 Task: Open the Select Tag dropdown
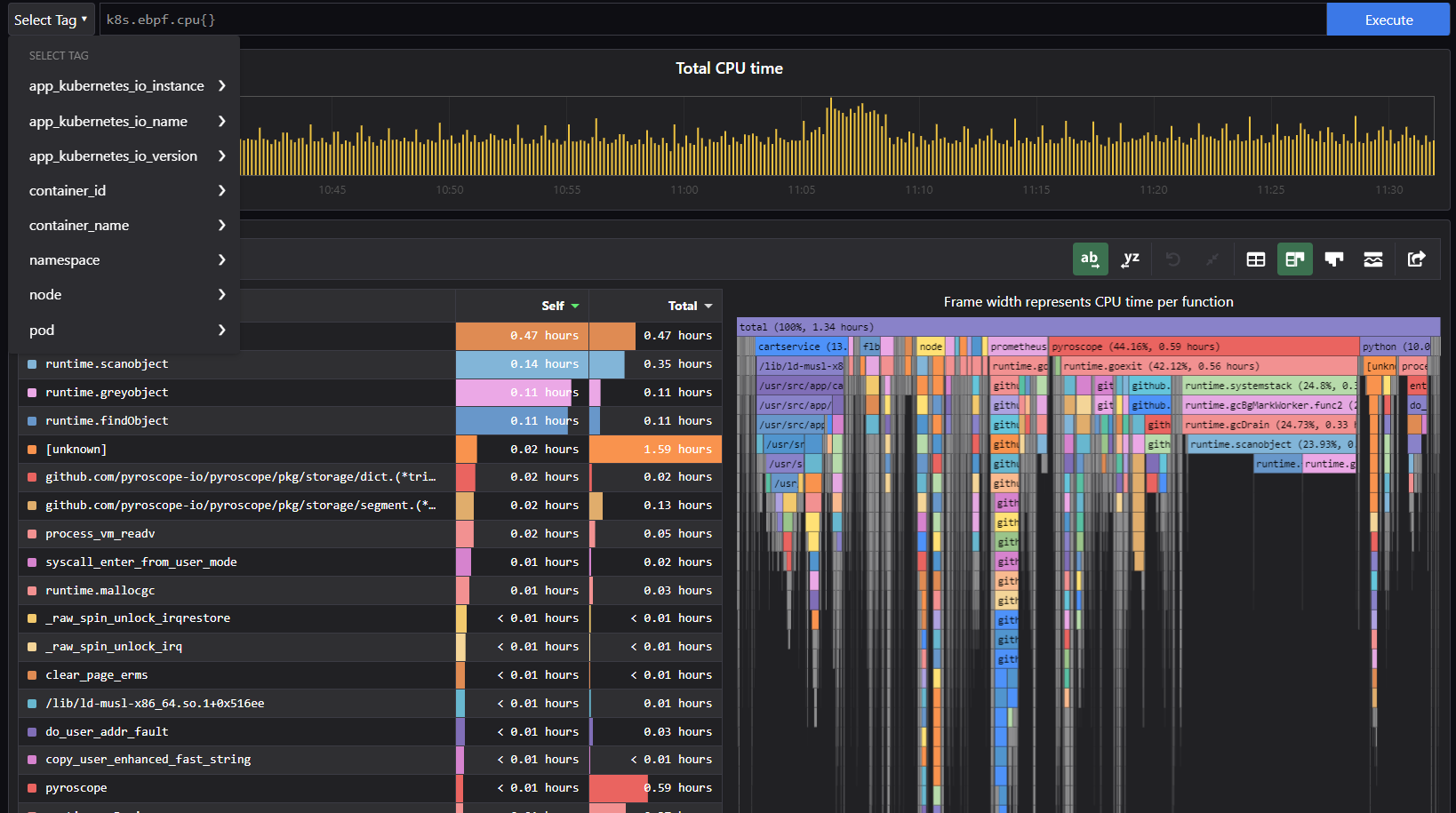51,20
